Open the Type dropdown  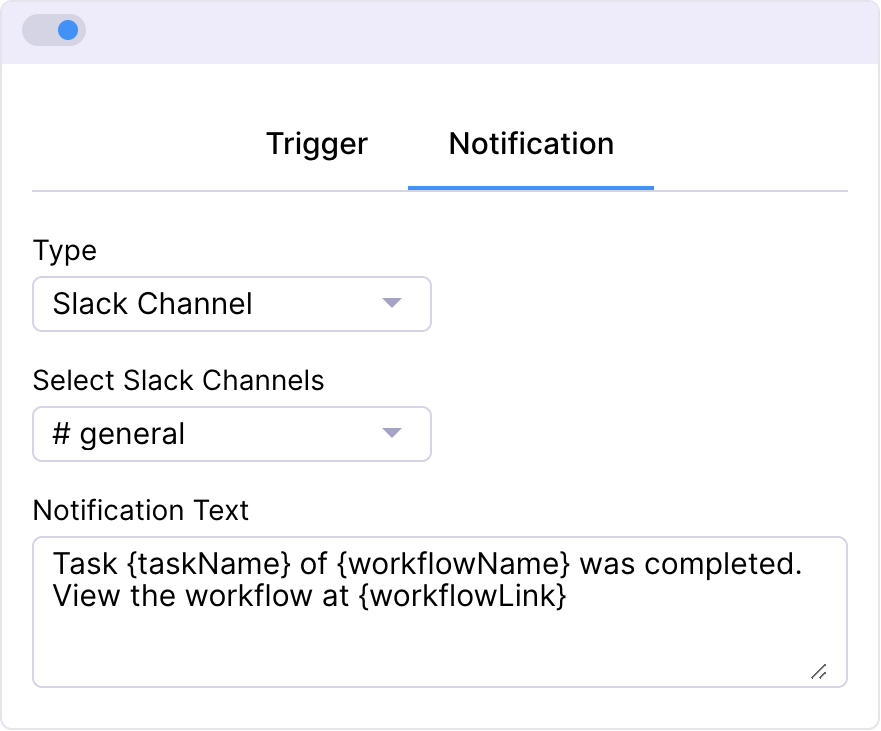click(x=231, y=304)
